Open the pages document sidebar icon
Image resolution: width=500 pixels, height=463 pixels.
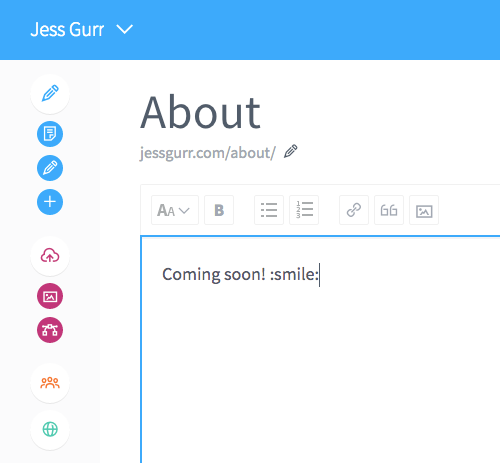50,134
